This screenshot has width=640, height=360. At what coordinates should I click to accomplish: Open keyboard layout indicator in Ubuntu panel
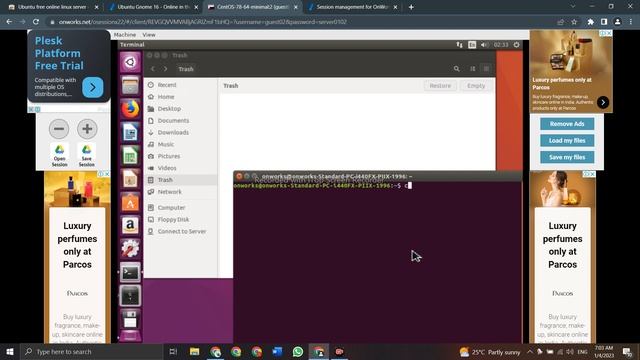(x=472, y=45)
